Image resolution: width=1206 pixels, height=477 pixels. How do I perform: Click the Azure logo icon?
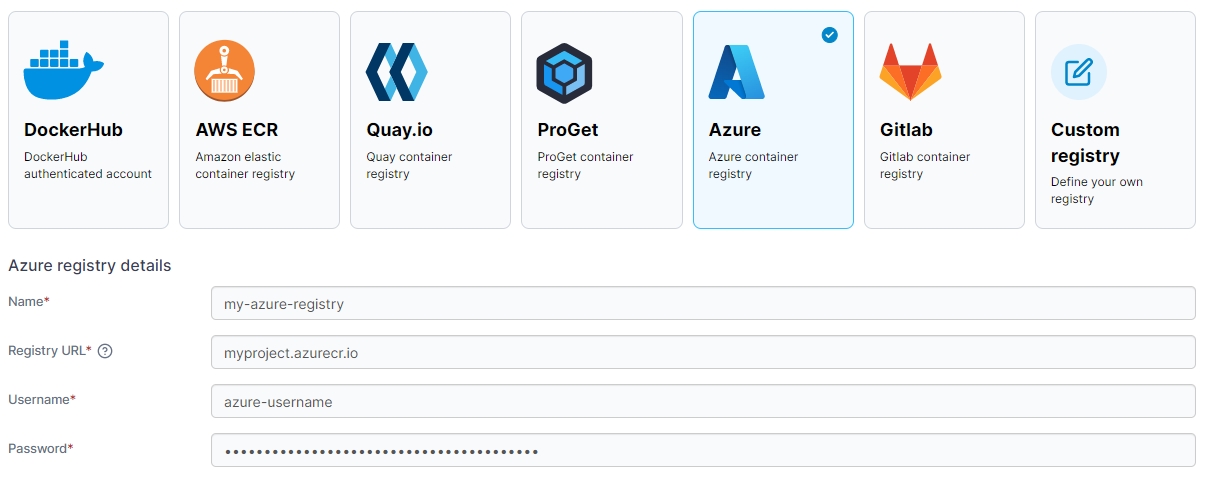[736, 72]
